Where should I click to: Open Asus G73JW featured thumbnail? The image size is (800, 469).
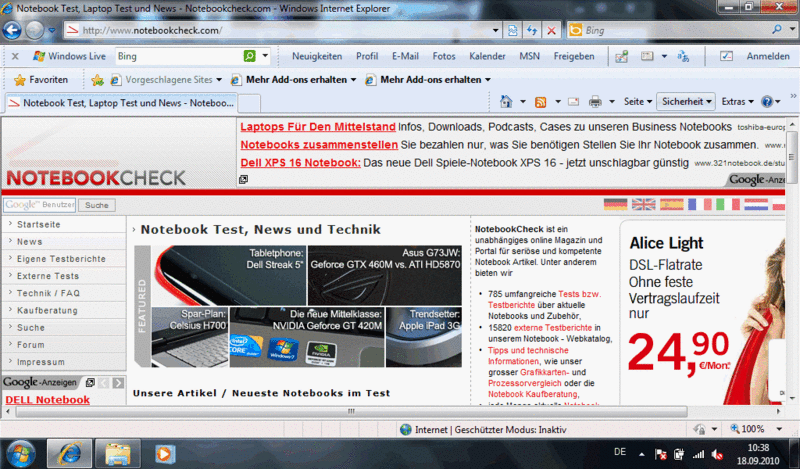point(385,276)
